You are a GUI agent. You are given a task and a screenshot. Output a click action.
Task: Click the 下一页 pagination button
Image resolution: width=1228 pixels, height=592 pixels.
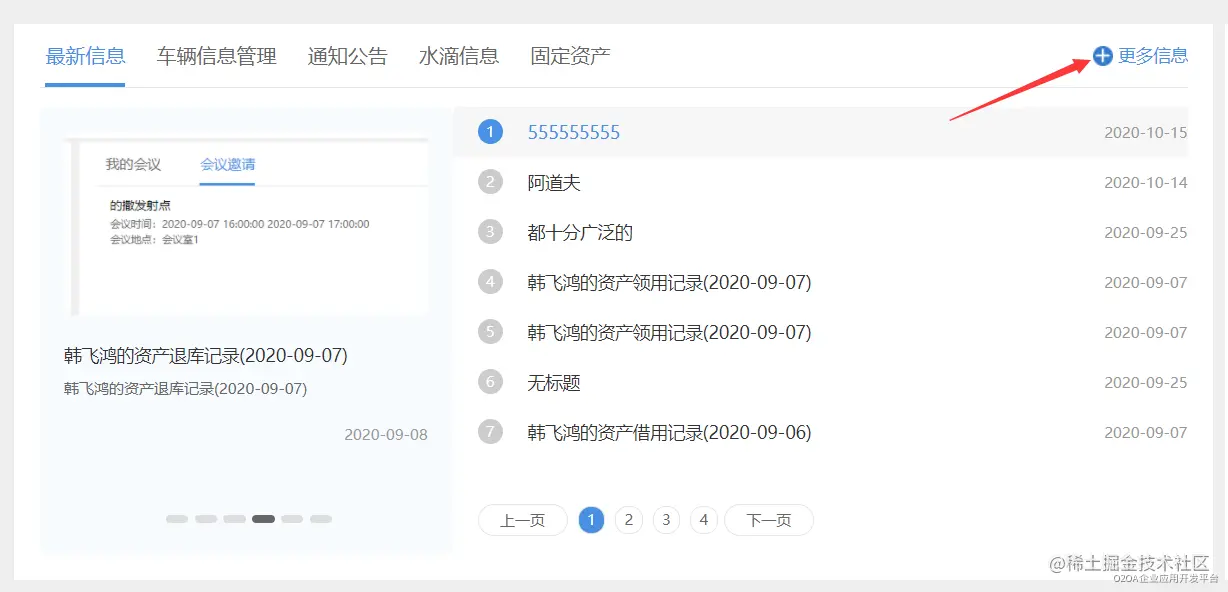pos(768,520)
